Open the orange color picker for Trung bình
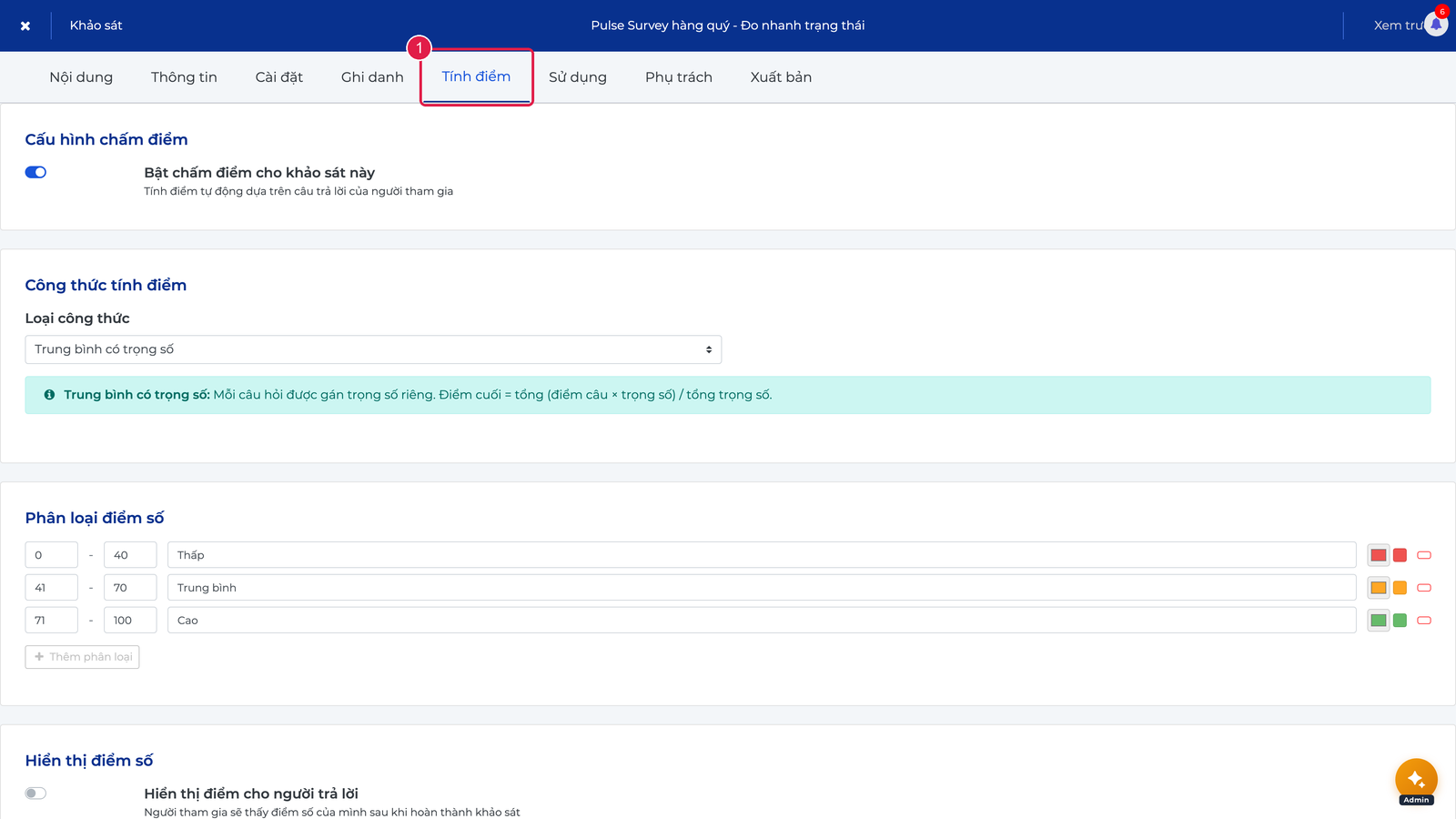The height and width of the screenshot is (819, 1456). [1379, 588]
